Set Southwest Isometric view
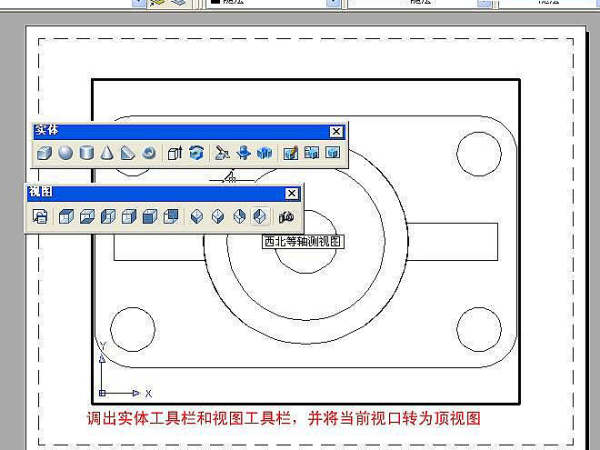The width and height of the screenshot is (600, 450). [197, 217]
